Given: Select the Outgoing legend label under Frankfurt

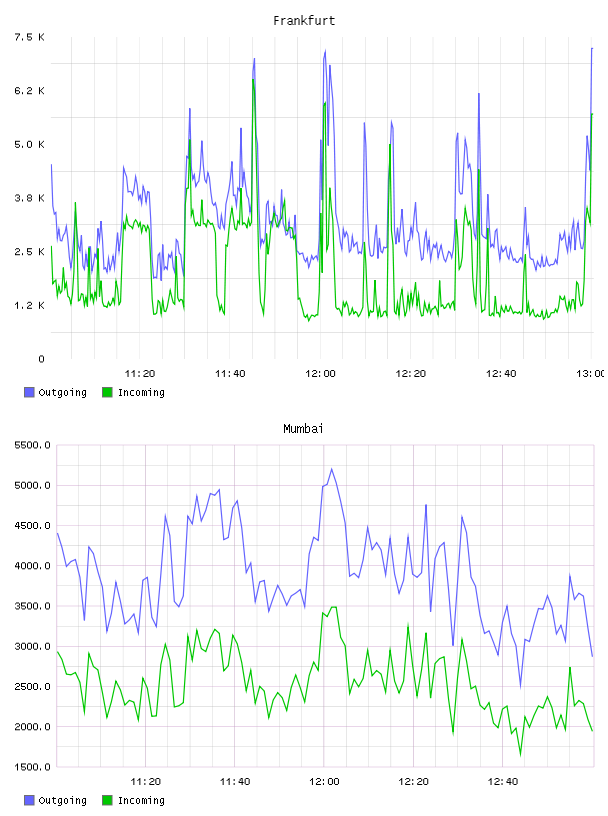Looking at the screenshot, I should pos(62,392).
